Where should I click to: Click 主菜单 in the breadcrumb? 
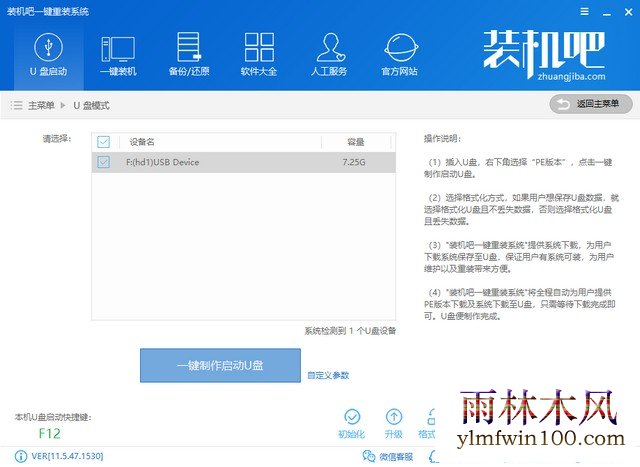pyautogui.click(x=41, y=105)
